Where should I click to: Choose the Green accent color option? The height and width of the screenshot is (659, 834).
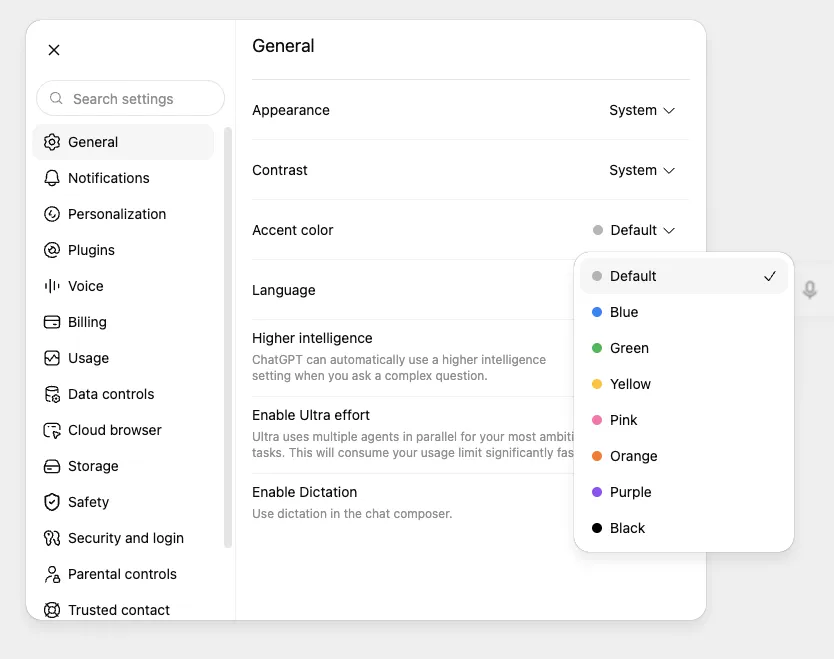coord(683,348)
